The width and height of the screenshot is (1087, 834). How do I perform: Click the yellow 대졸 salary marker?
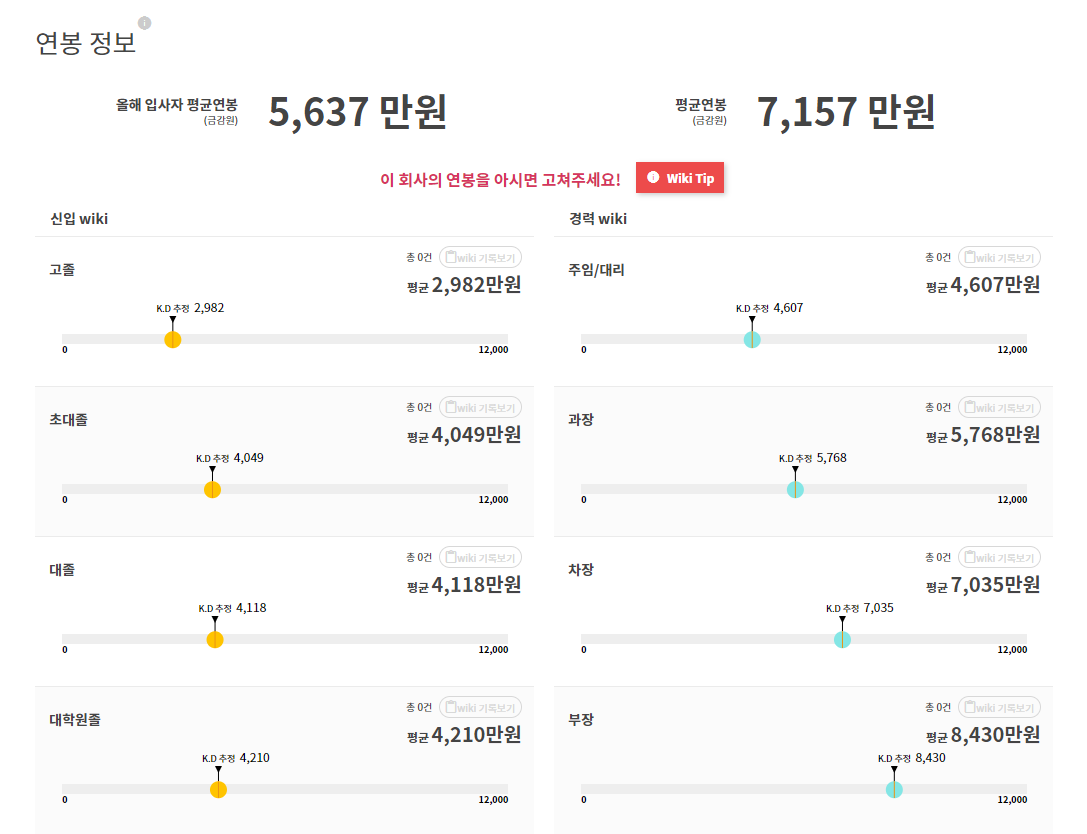[215, 639]
